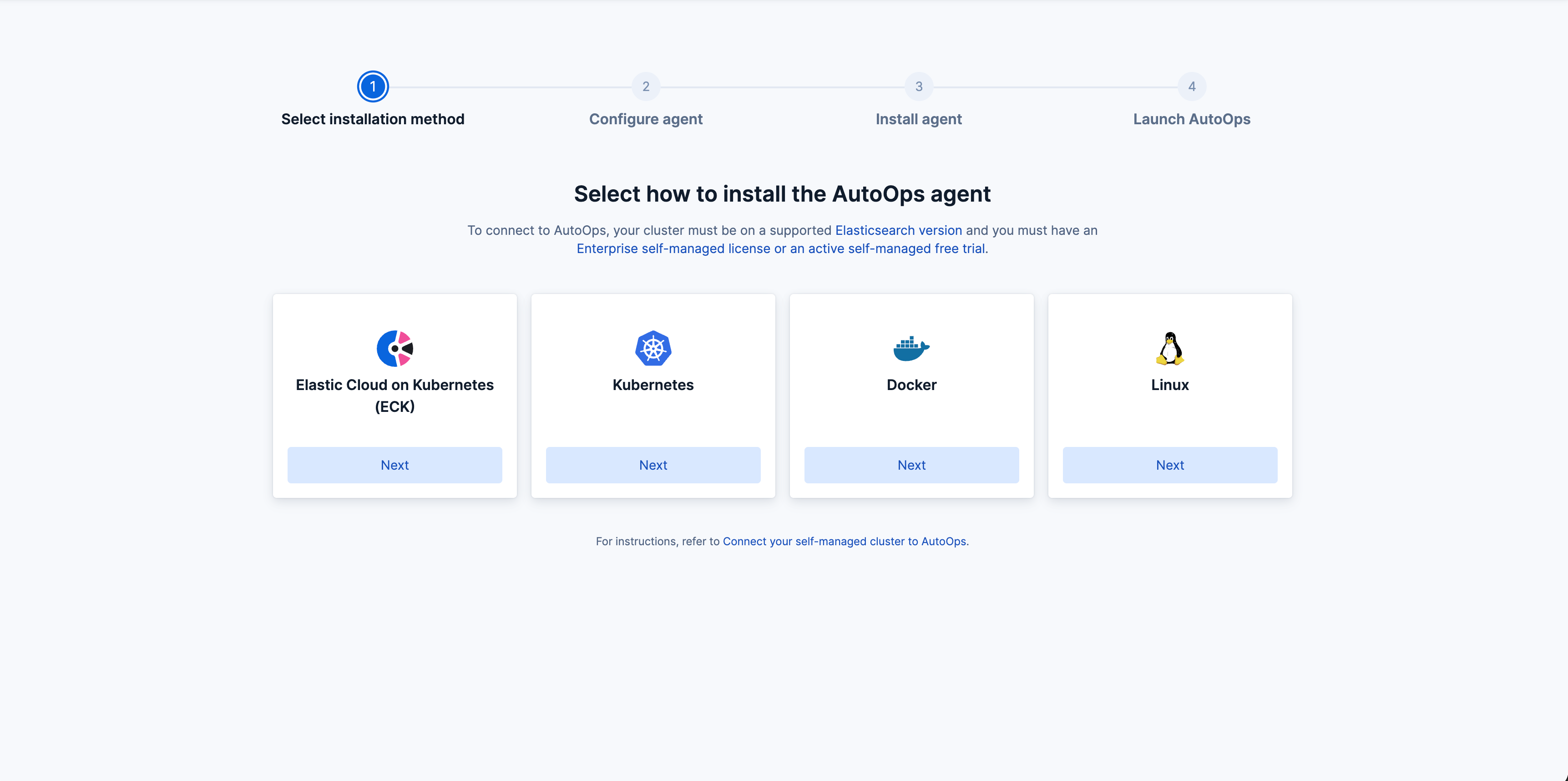This screenshot has height=781, width=1568.
Task: Click step 3 circle in the progress stepper
Action: pos(919,86)
